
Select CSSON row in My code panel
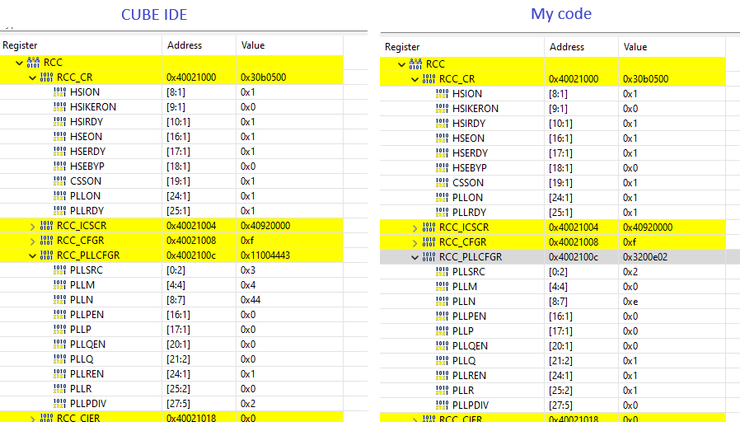pos(553,183)
